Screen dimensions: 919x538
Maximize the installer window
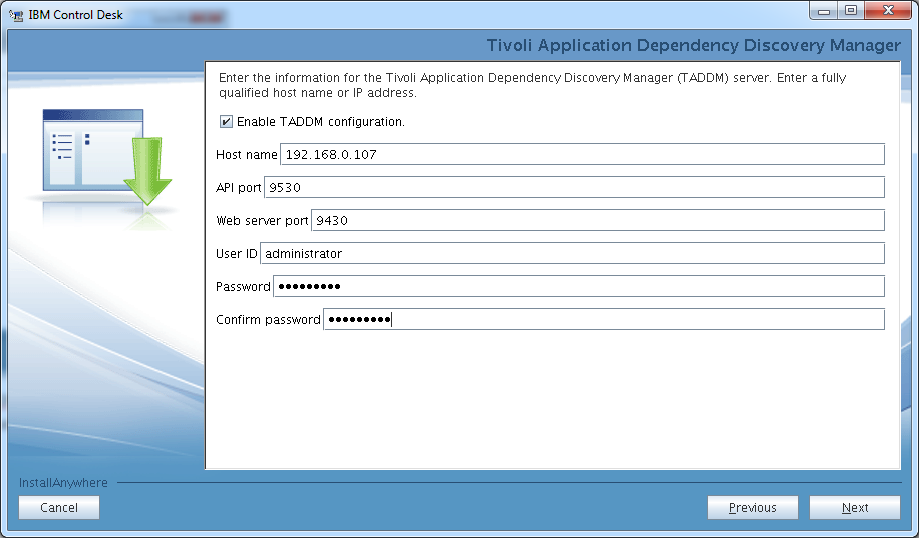pos(850,11)
